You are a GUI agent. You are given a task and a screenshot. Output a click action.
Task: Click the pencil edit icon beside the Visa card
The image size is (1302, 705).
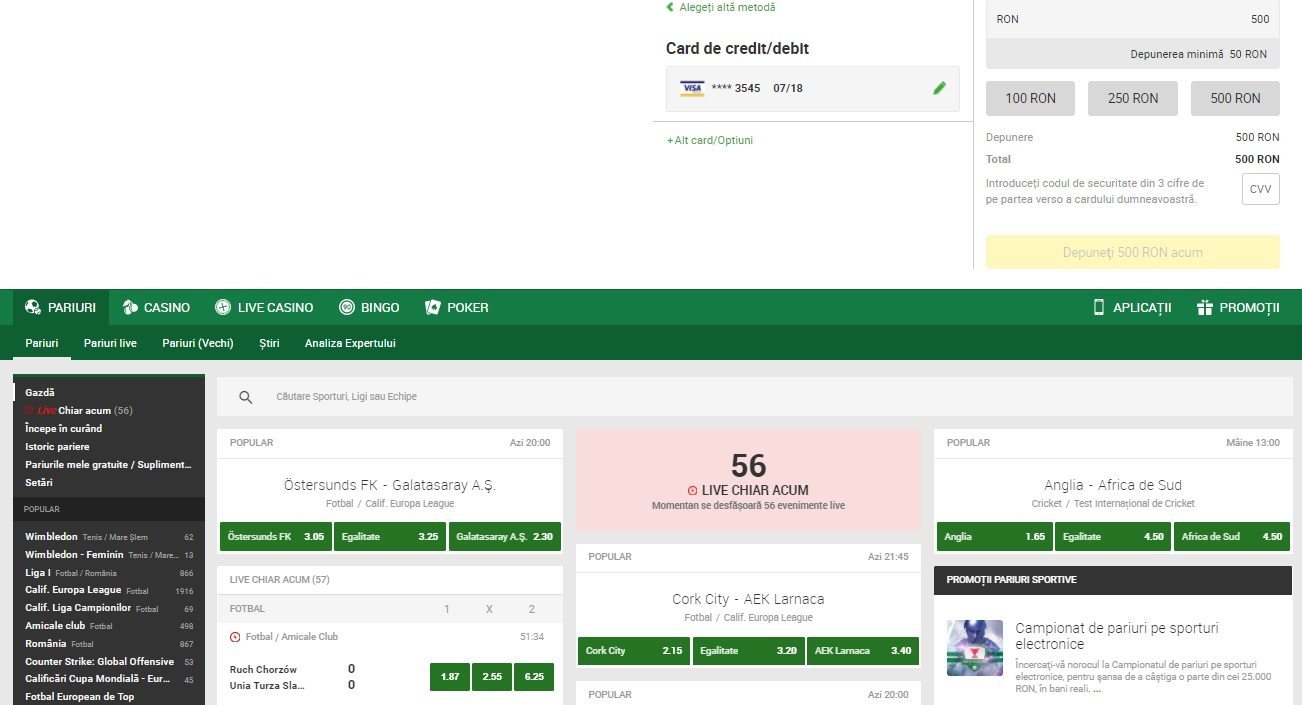click(x=939, y=88)
